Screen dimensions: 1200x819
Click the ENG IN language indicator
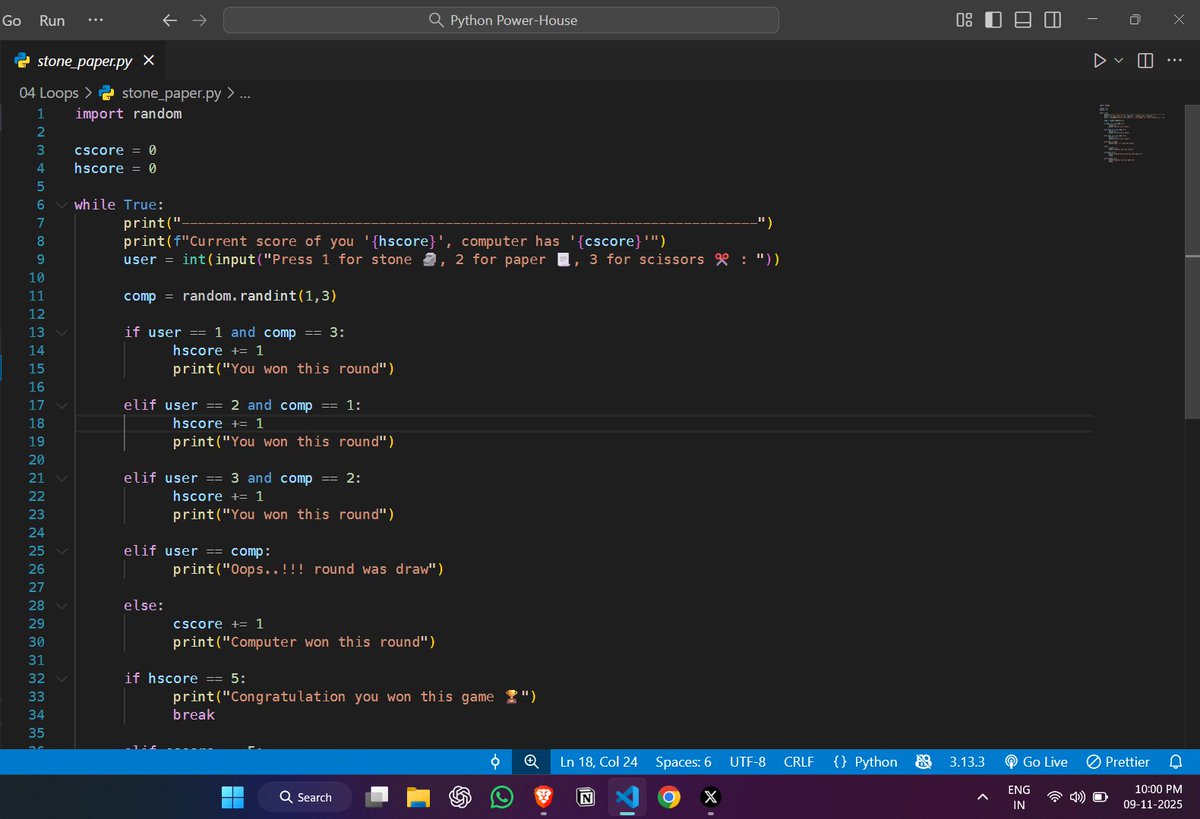tap(1019, 797)
